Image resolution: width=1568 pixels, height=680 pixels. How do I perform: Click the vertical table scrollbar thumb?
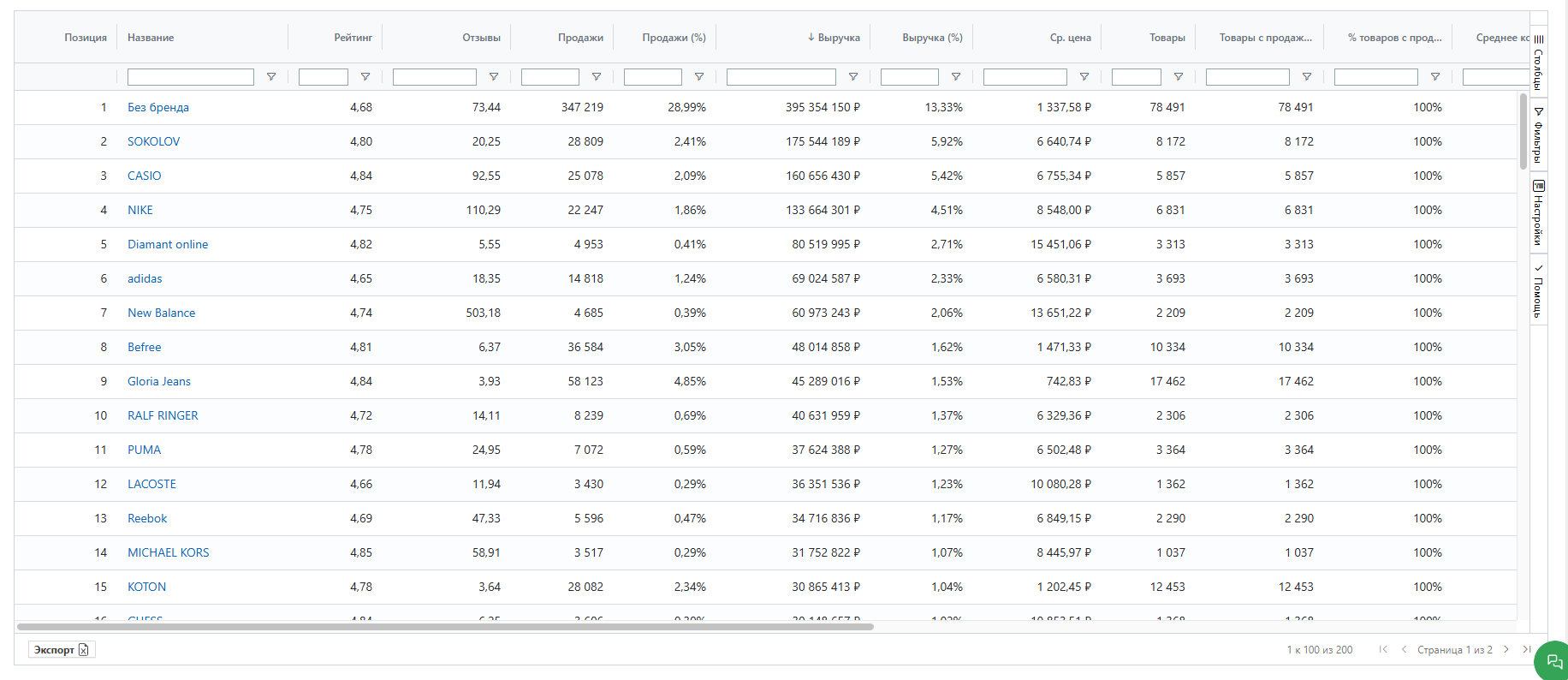pos(1523,131)
